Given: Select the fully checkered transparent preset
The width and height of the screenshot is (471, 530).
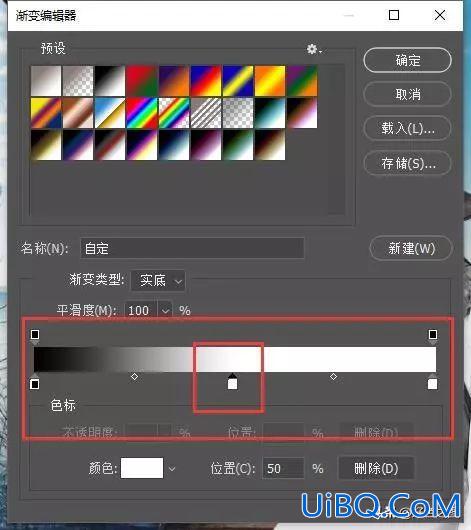Looking at the screenshot, I should 238,113.
